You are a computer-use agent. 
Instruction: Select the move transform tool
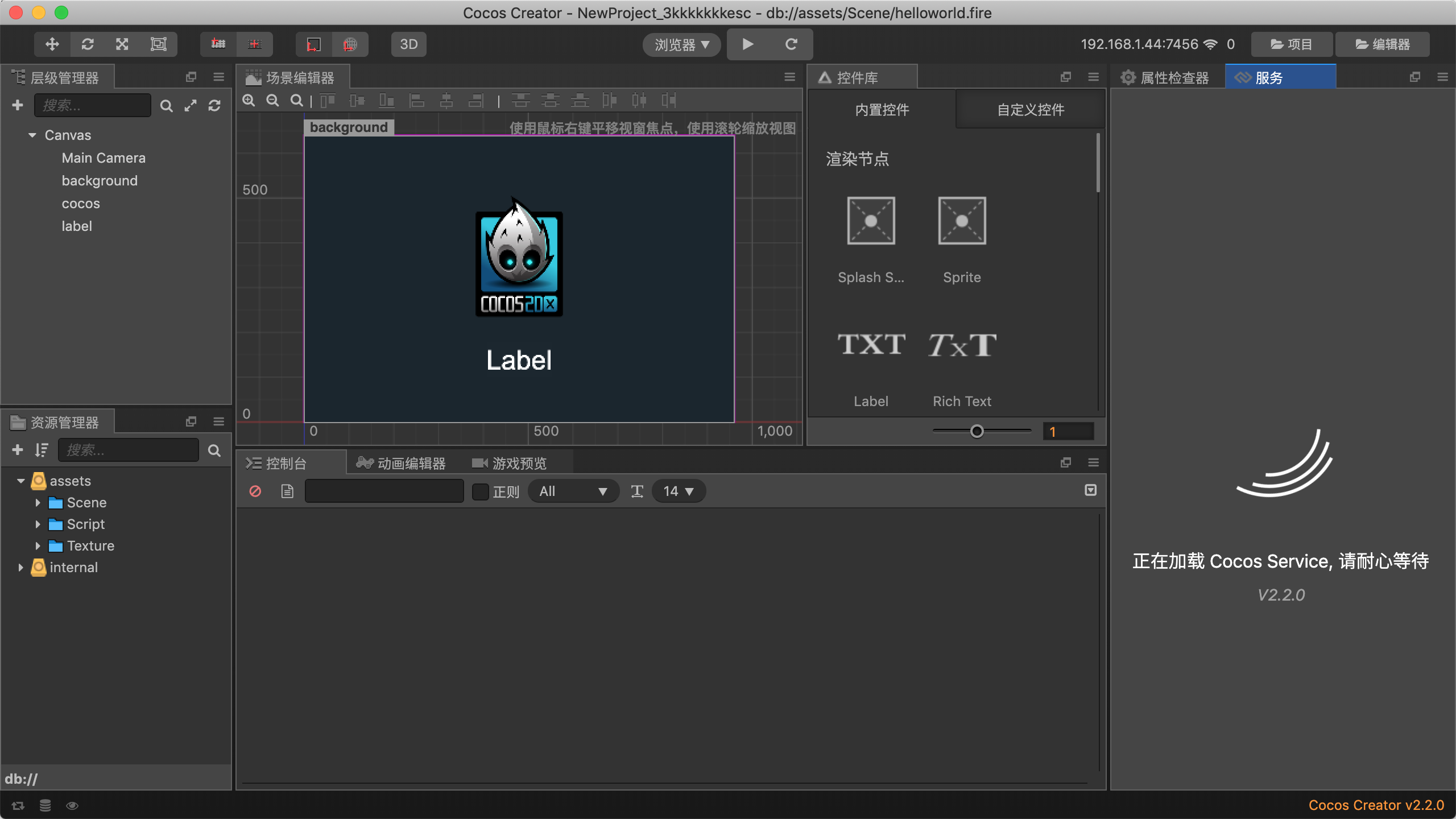(x=52, y=44)
